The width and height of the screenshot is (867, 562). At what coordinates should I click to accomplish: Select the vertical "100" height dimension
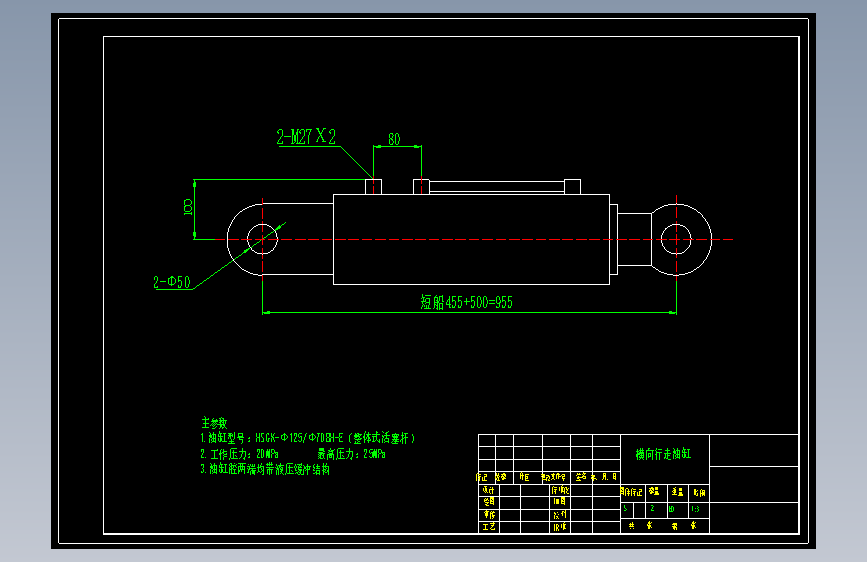[x=188, y=207]
